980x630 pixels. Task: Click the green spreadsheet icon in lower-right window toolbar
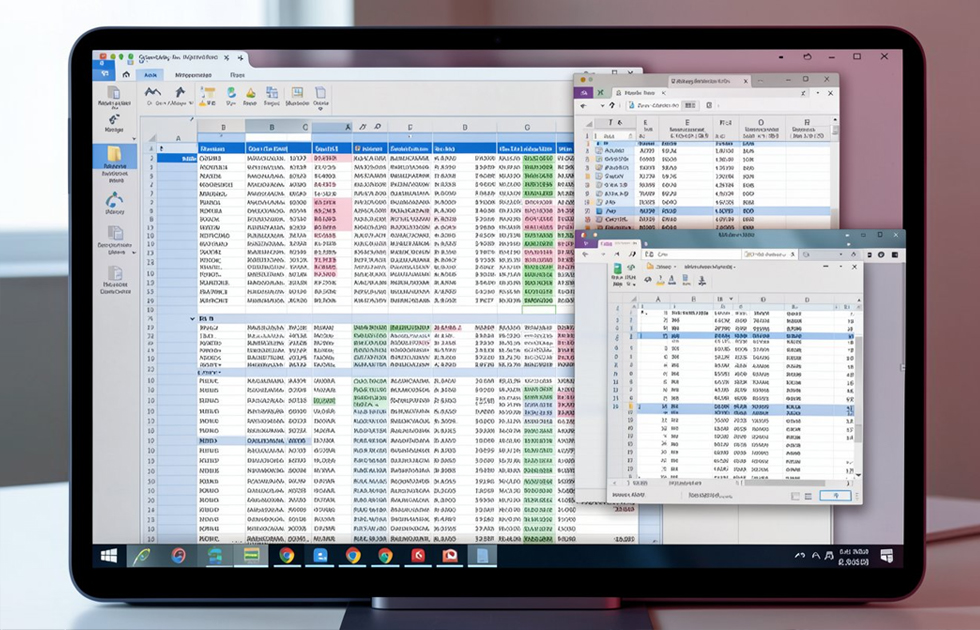pyautogui.click(x=618, y=268)
